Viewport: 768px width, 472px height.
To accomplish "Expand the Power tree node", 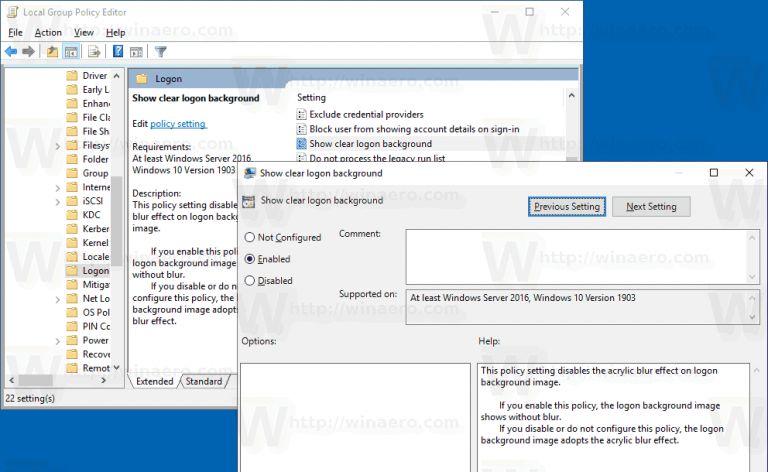I will (58, 341).
